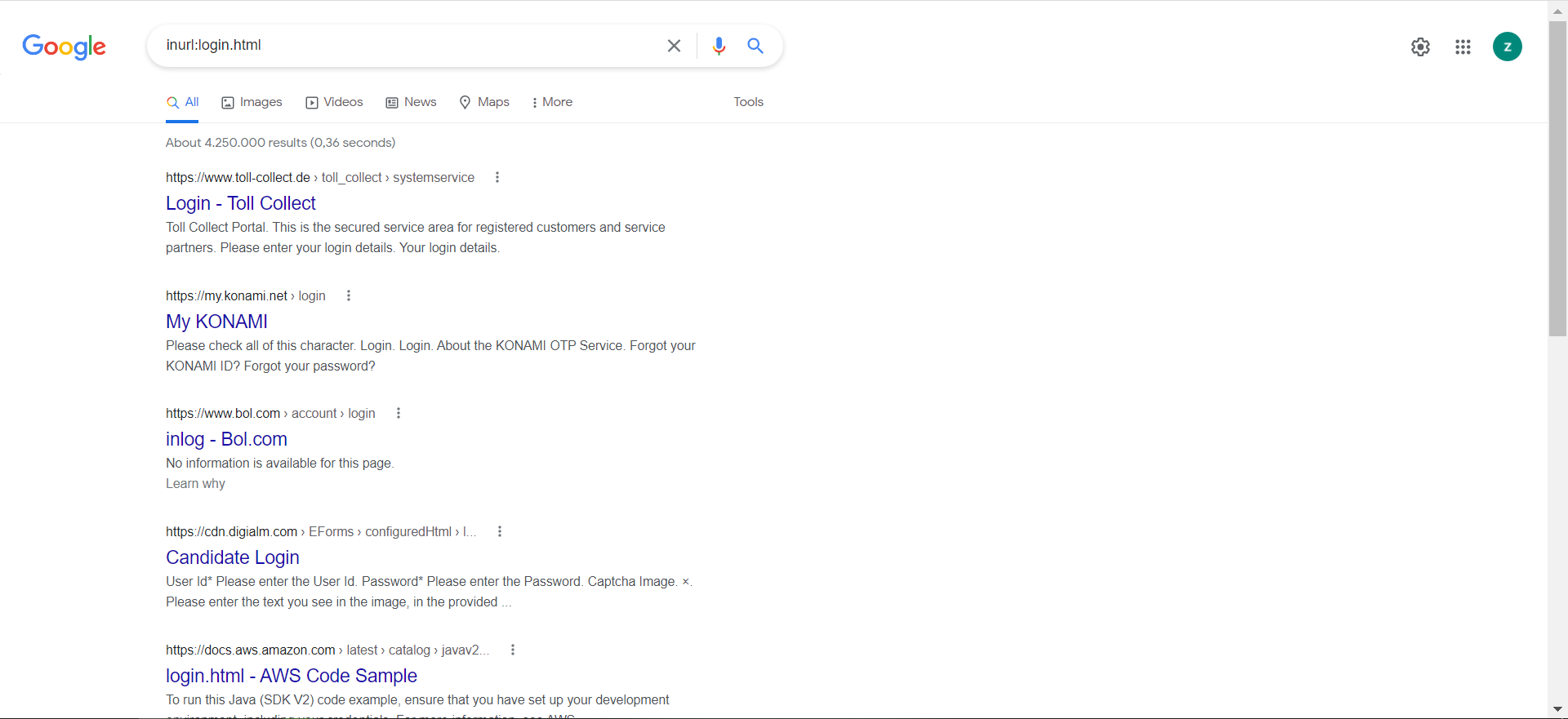Open options menu for cdn.digialm.com result
The image size is (1568, 719).
(x=500, y=531)
